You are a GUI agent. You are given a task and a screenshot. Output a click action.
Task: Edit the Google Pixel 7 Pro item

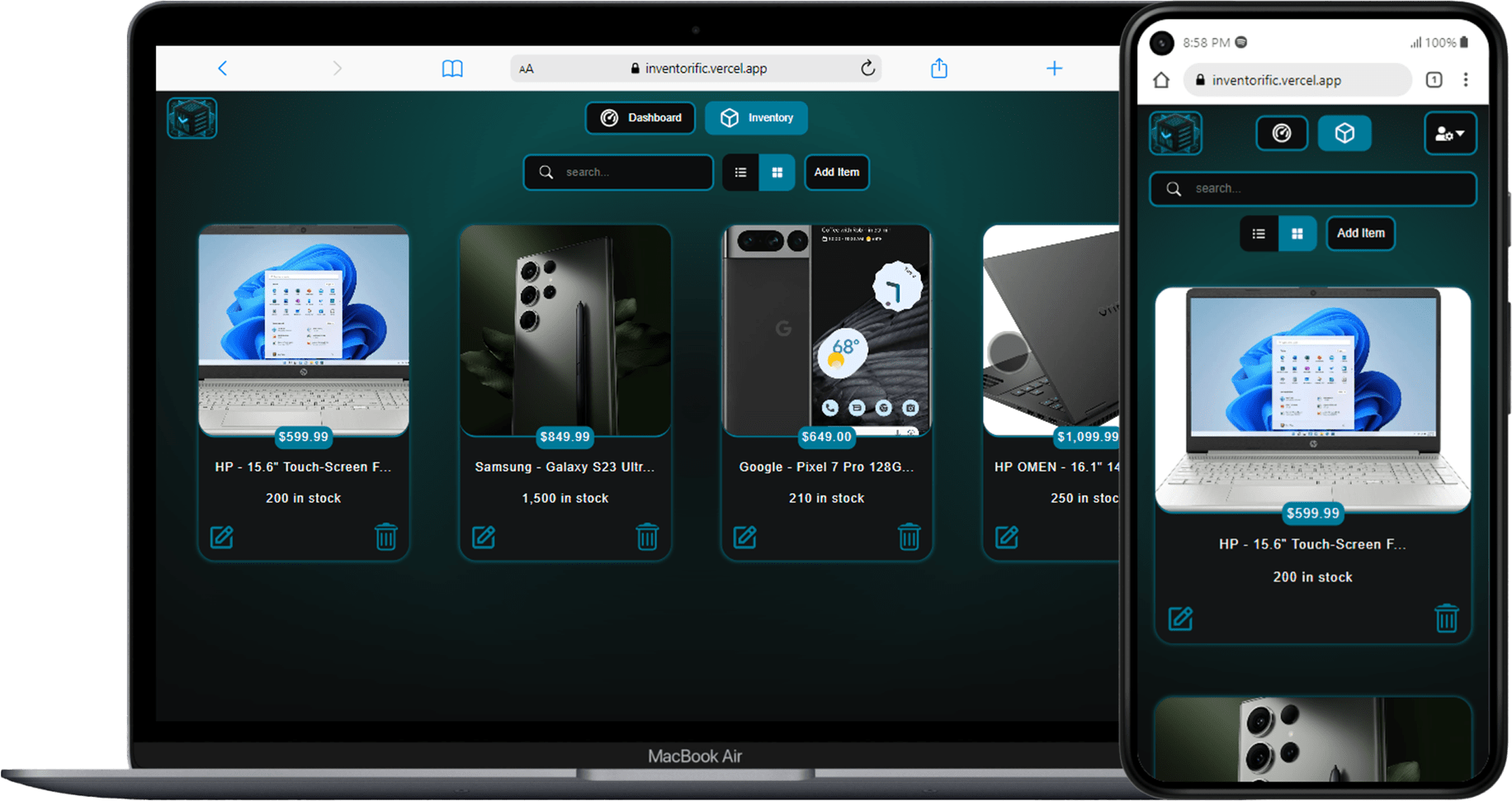(745, 538)
